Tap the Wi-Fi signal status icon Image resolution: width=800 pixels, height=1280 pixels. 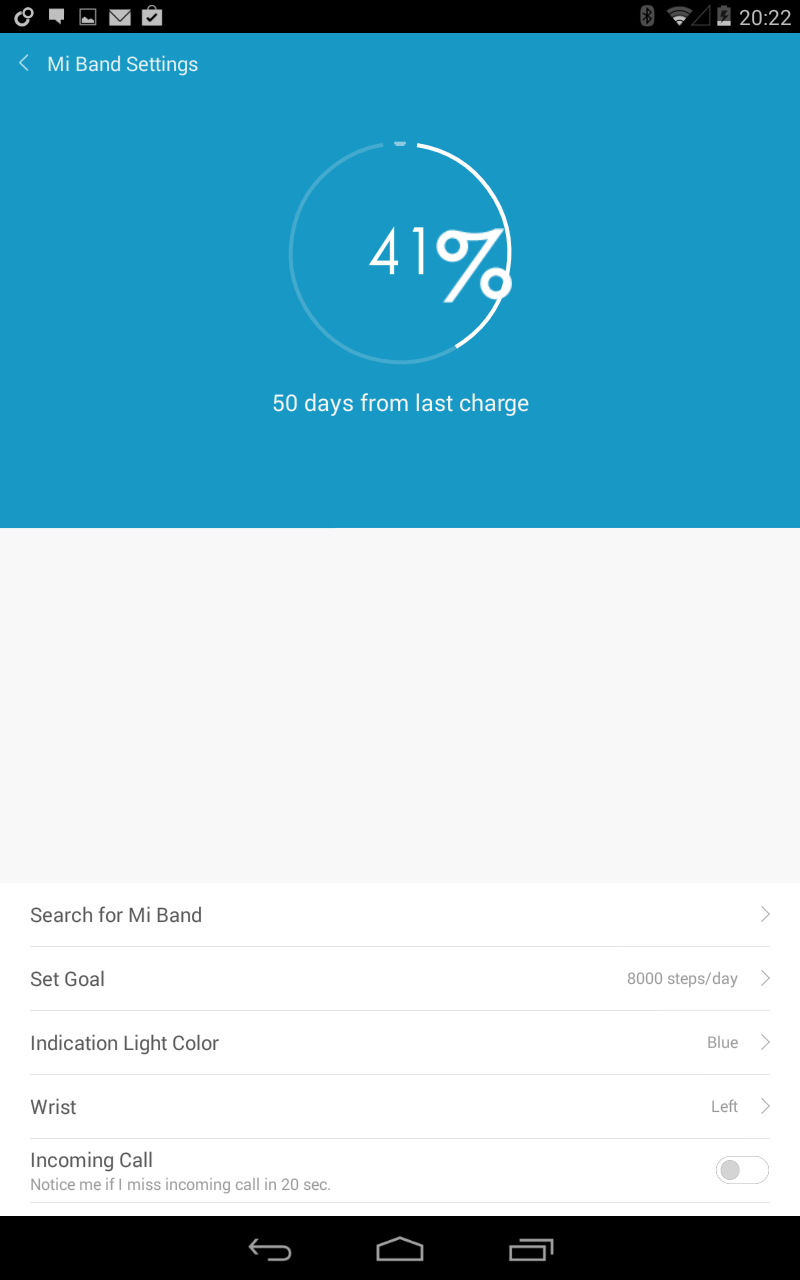click(680, 16)
